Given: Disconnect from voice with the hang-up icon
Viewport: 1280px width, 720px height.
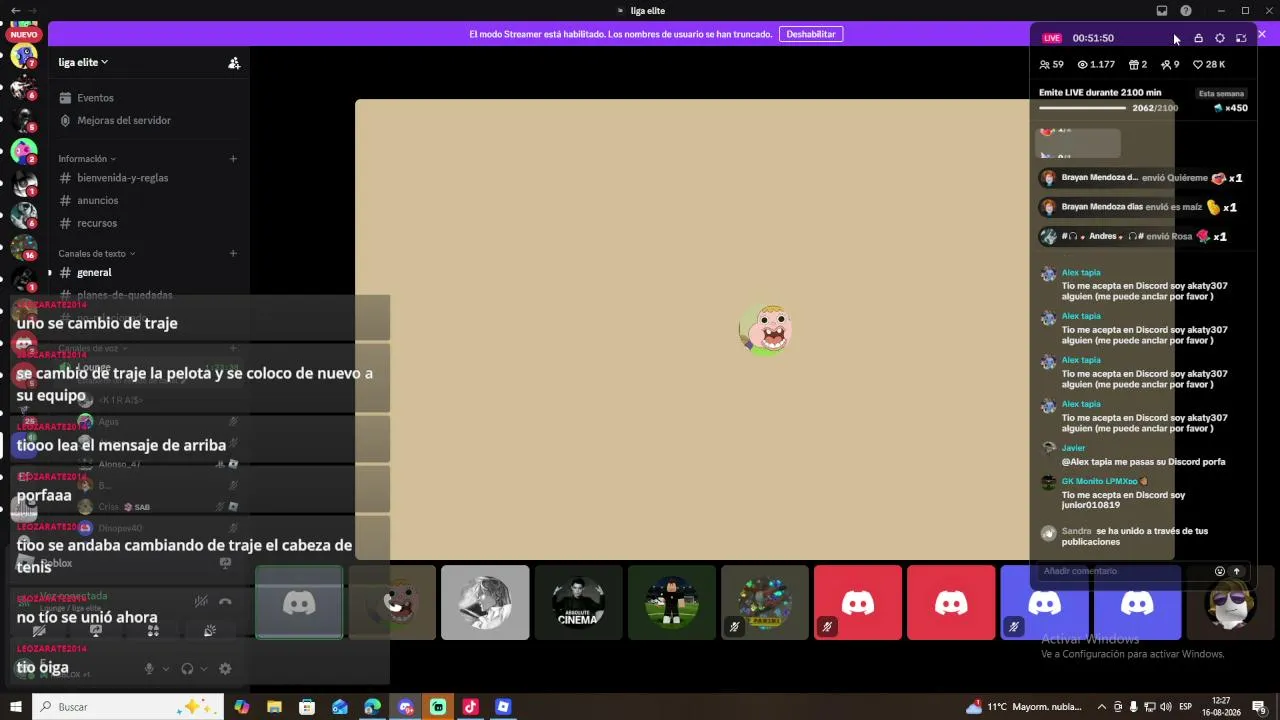Looking at the screenshot, I should [x=225, y=601].
